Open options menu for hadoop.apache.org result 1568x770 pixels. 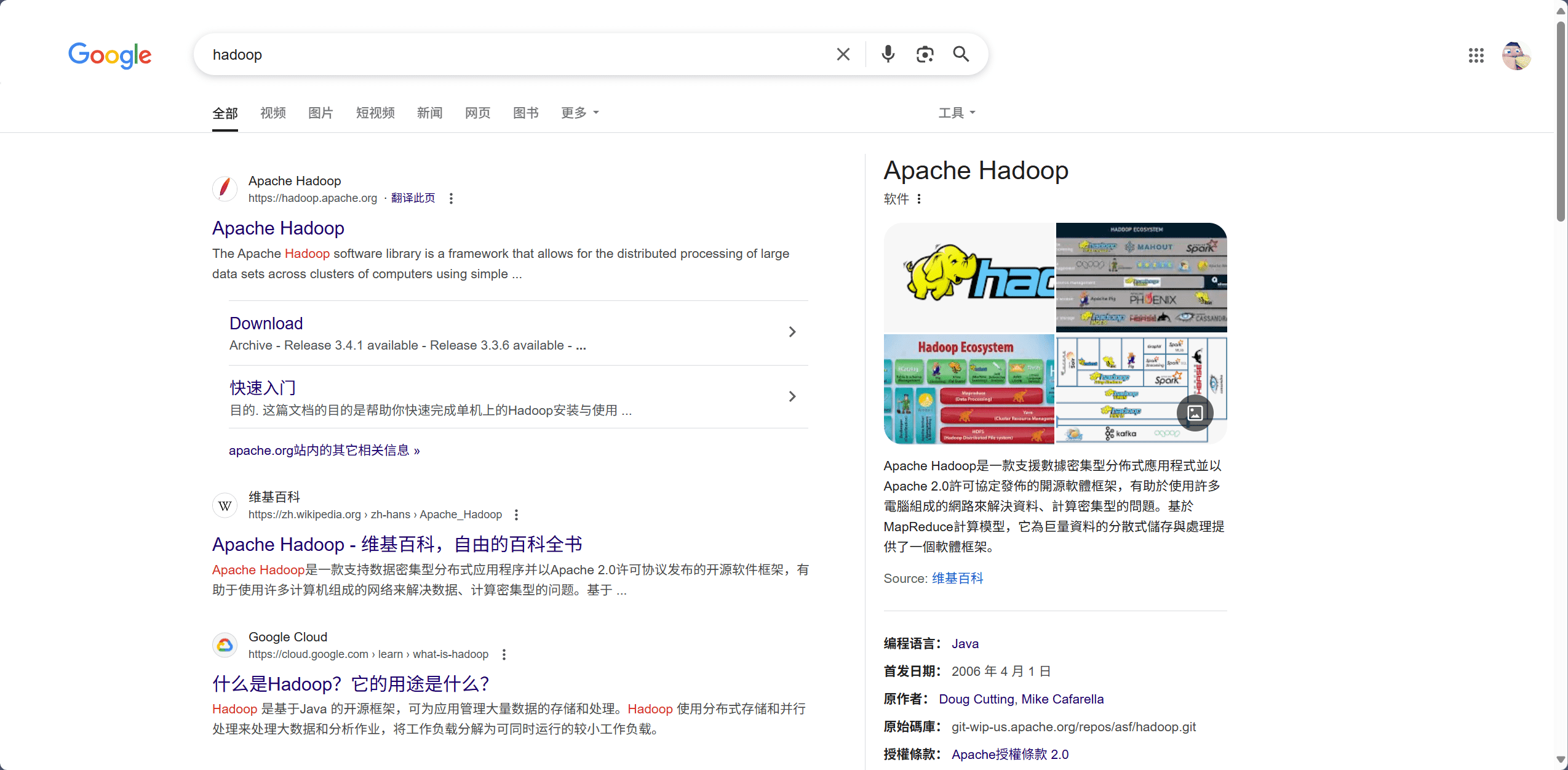451,198
